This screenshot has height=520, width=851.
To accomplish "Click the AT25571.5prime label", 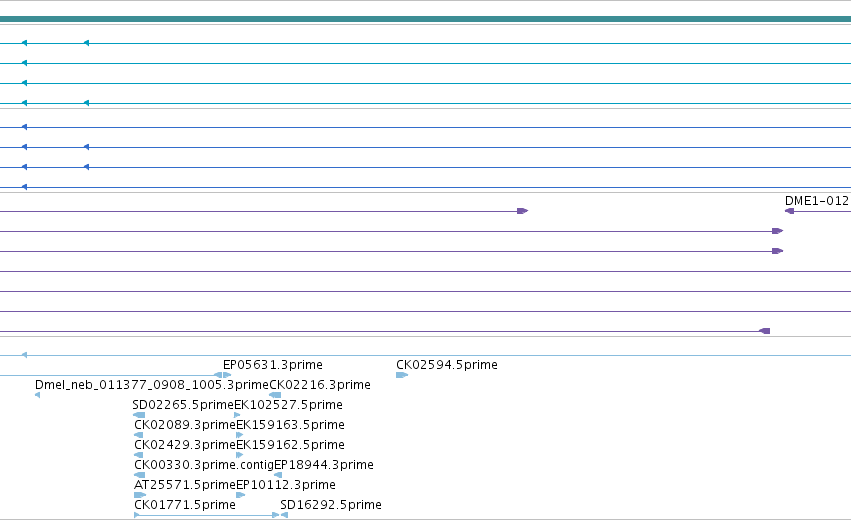I will (185, 485).
